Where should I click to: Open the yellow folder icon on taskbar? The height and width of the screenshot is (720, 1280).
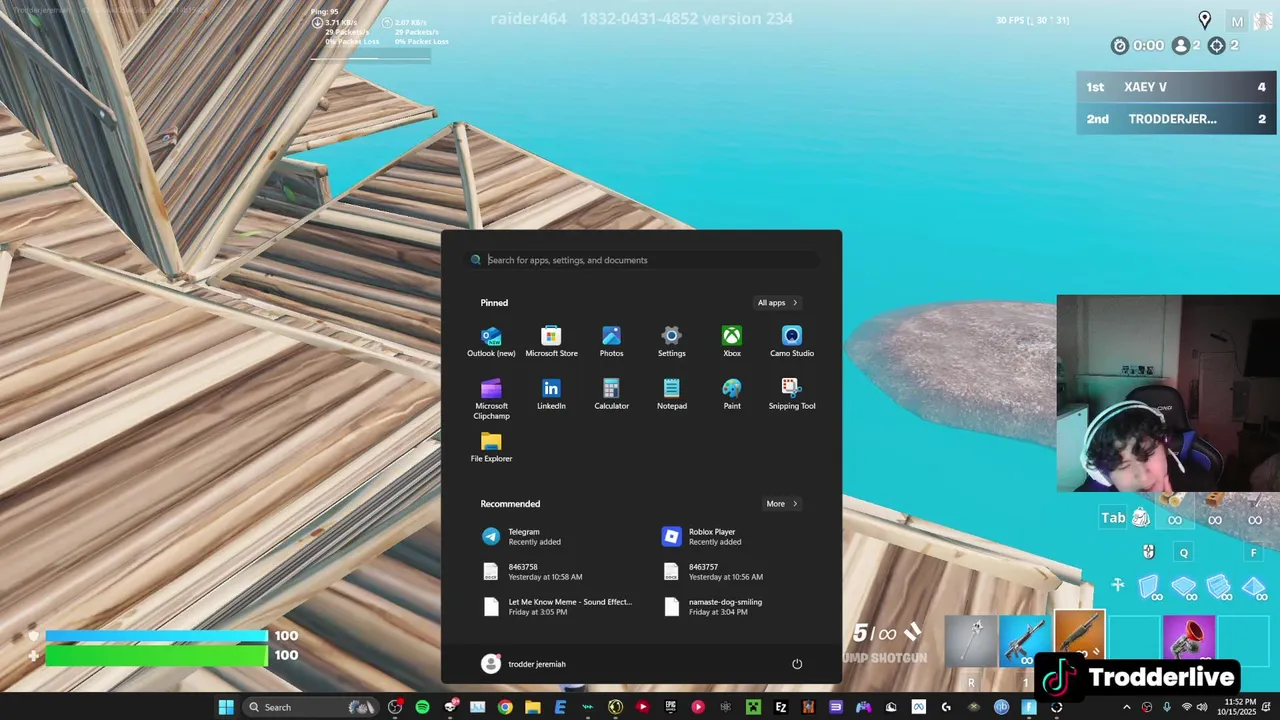pos(533,707)
